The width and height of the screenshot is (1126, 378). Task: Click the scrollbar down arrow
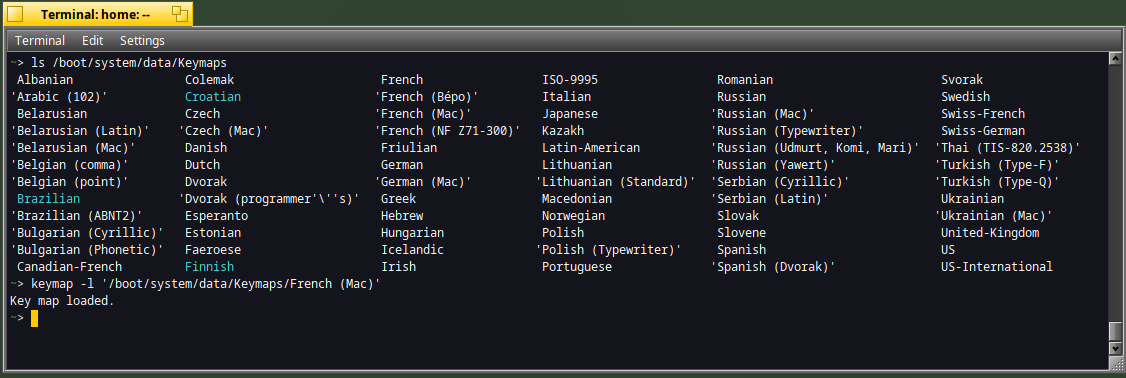(x=1115, y=349)
